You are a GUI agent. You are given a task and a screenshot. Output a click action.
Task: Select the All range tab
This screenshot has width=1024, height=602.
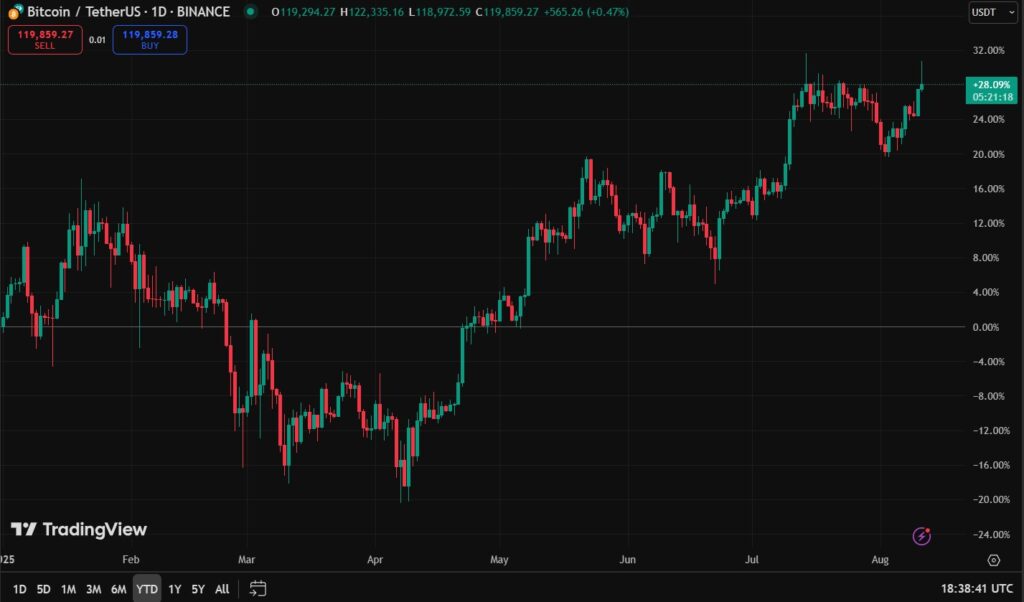(221, 589)
